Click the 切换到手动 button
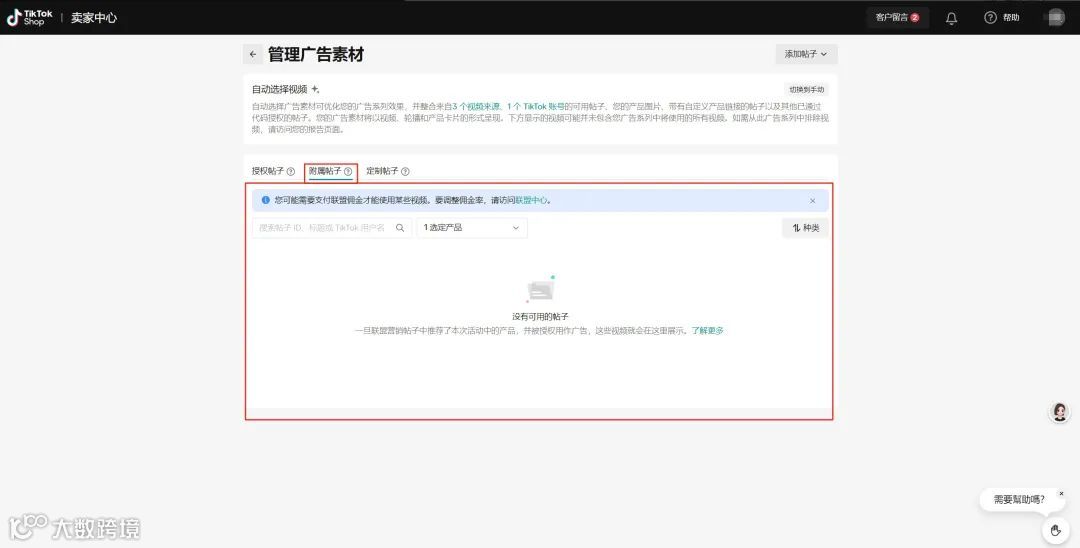The width and height of the screenshot is (1080, 548). click(806, 89)
